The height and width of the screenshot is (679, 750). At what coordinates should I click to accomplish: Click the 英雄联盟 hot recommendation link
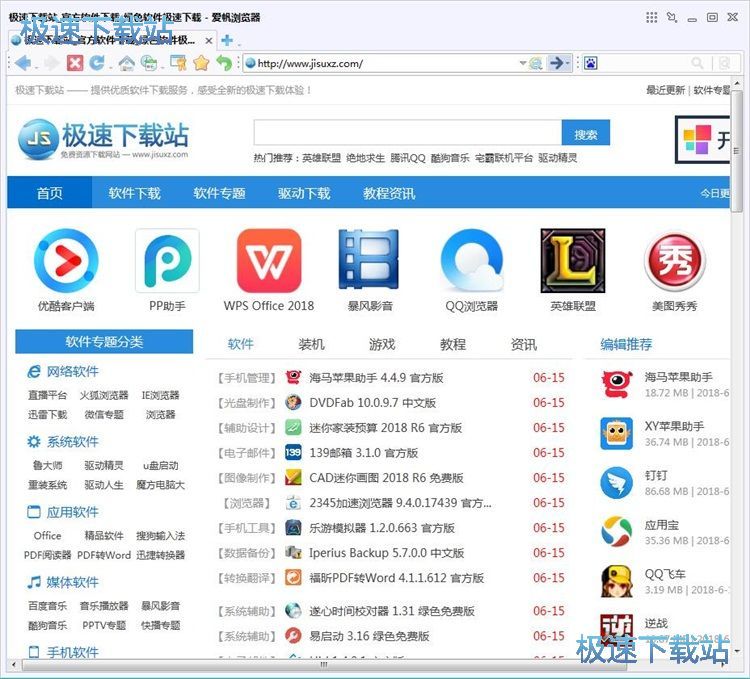tap(321, 158)
